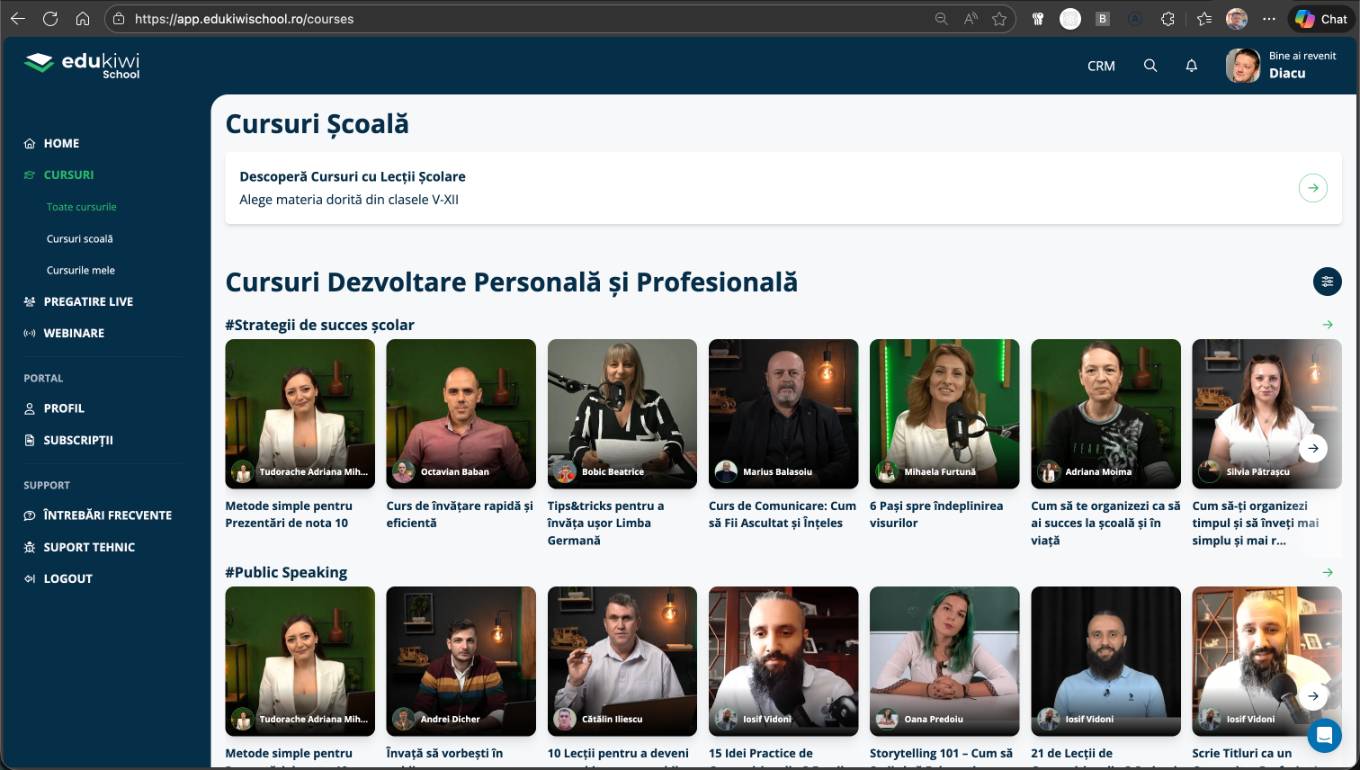
Task: Advance the Public Speaking carousel
Action: coord(1313,696)
